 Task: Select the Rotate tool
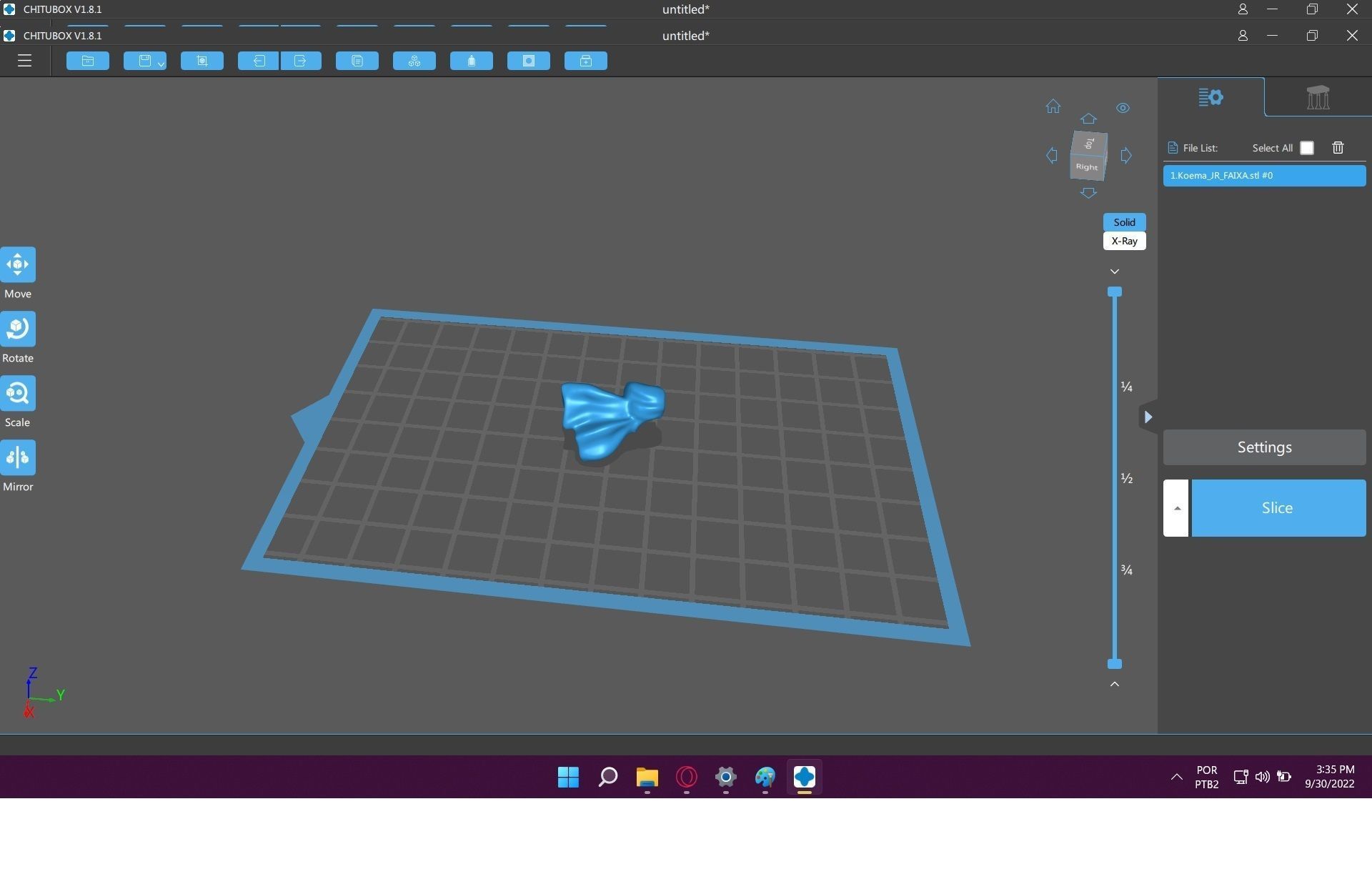[18, 329]
